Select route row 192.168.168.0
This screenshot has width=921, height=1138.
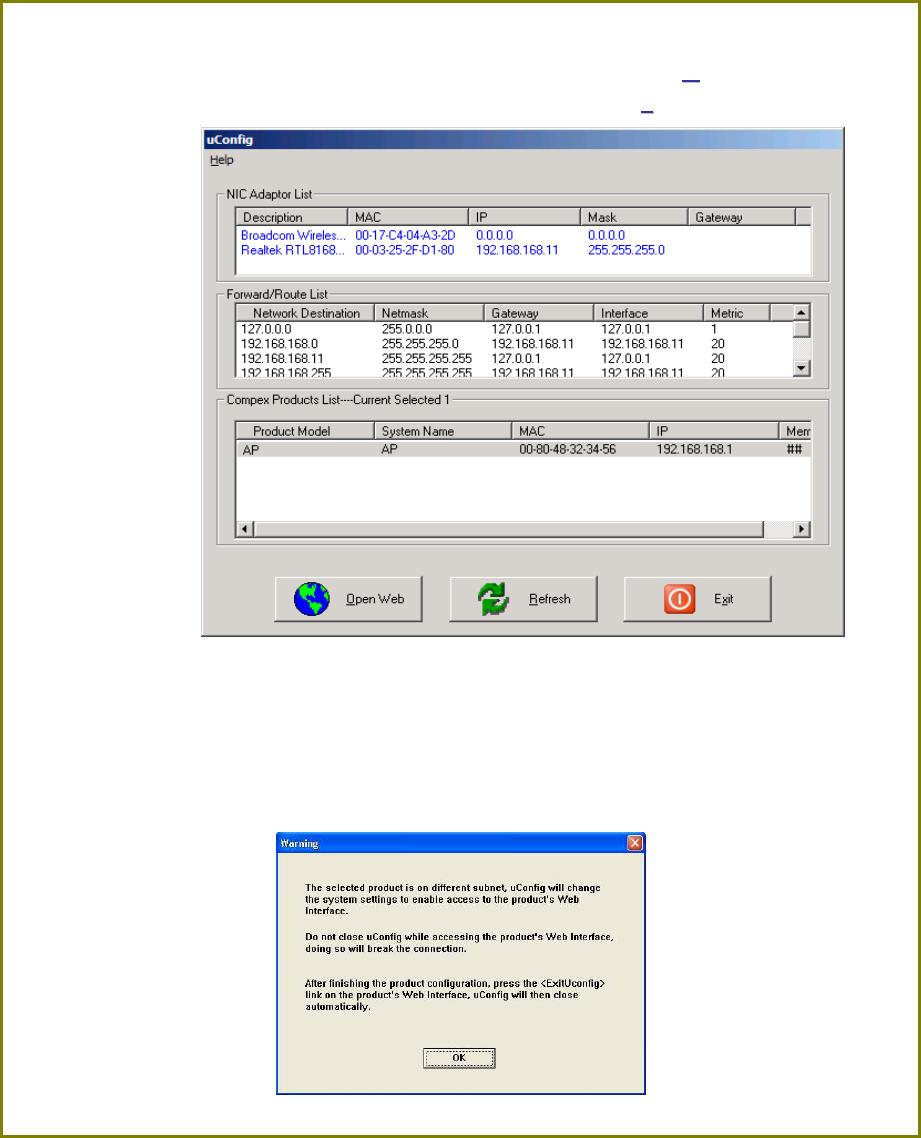tap(515, 343)
